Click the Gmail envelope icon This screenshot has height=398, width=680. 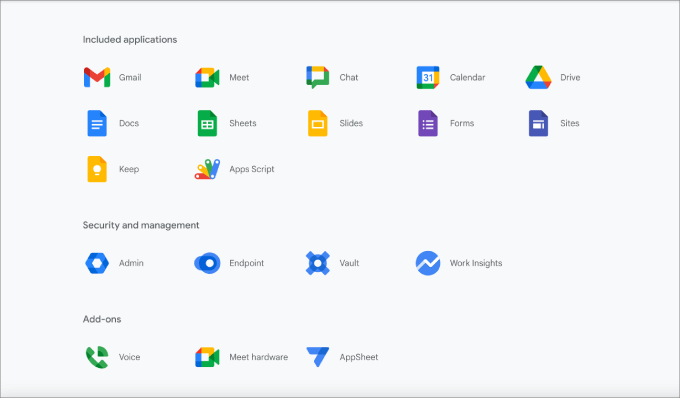tap(97, 78)
